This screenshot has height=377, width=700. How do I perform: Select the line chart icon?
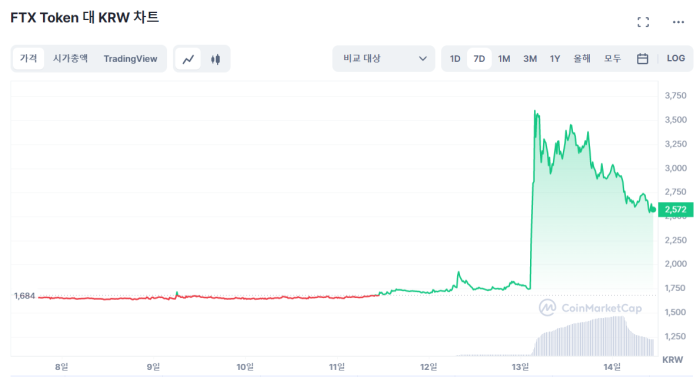tap(188, 59)
